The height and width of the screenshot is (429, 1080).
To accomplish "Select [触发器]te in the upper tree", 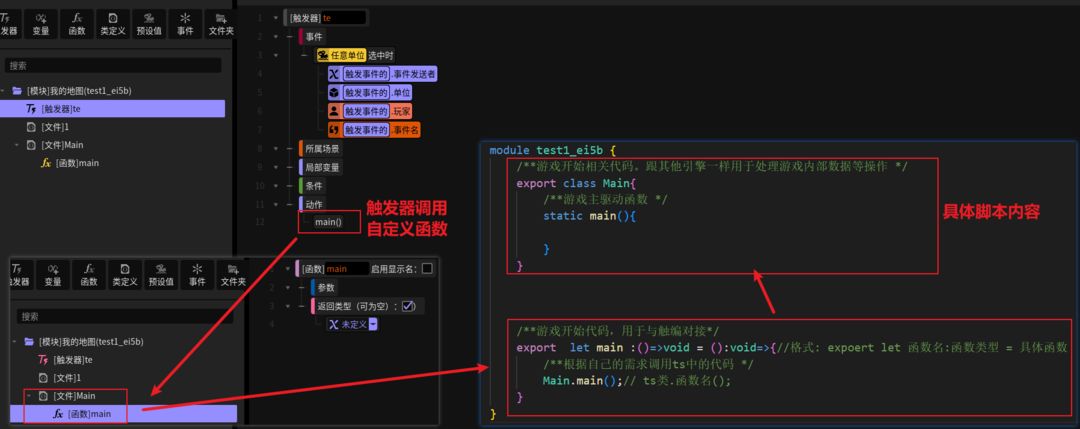I will 112,108.
